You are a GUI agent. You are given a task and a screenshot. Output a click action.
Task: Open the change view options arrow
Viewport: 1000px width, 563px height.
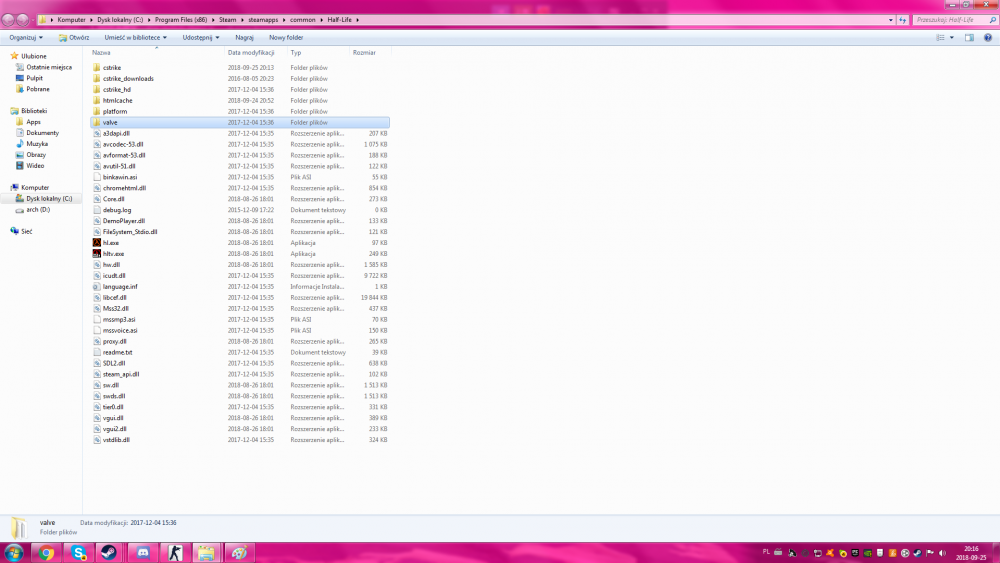tap(953, 37)
